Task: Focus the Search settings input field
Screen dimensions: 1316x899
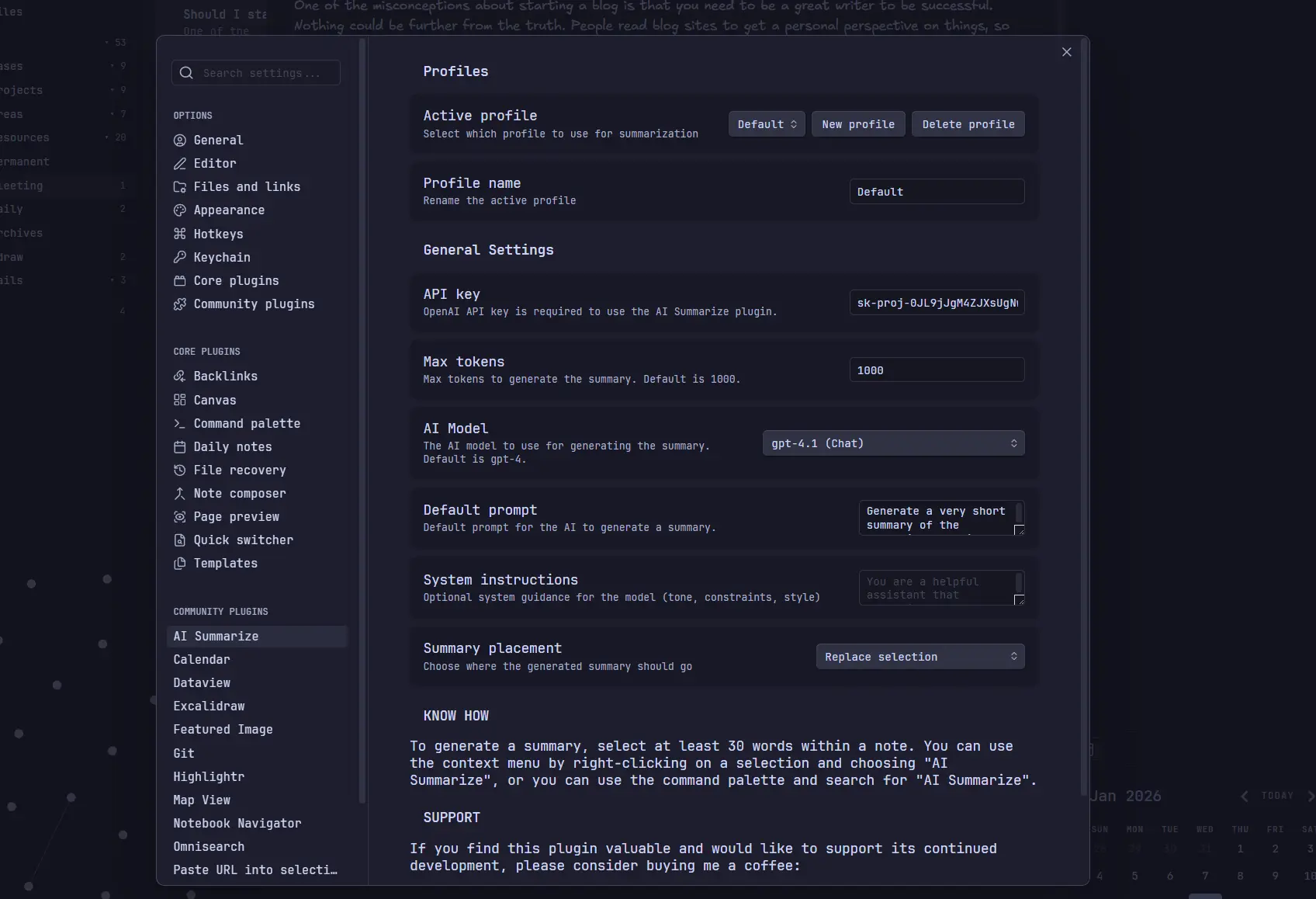Action: click(264, 73)
